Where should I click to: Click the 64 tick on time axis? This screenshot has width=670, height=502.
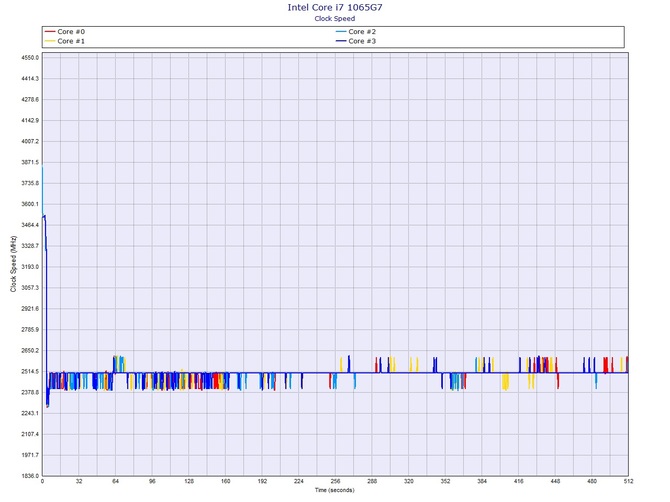tap(115, 481)
